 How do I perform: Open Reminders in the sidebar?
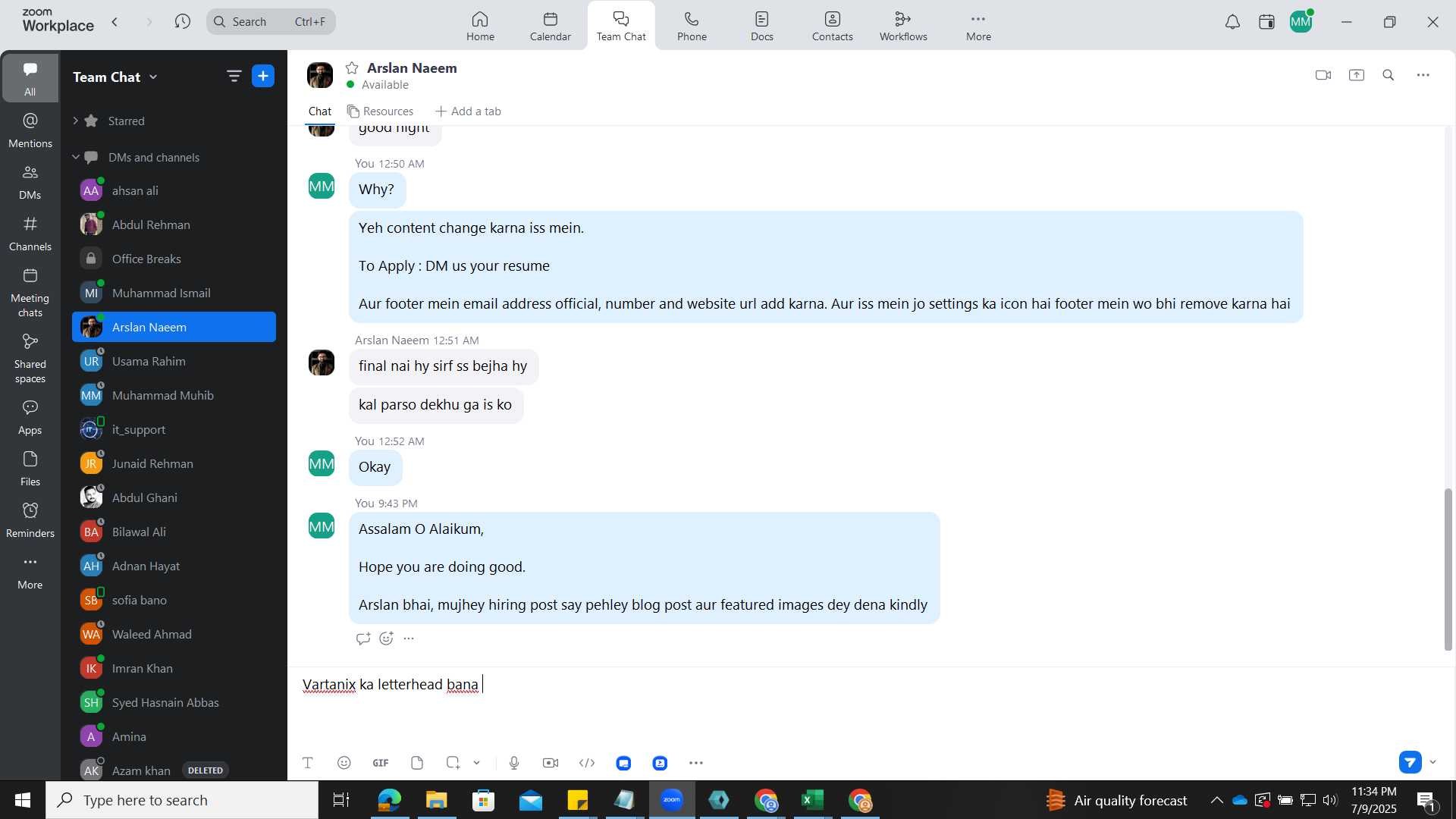(x=30, y=520)
